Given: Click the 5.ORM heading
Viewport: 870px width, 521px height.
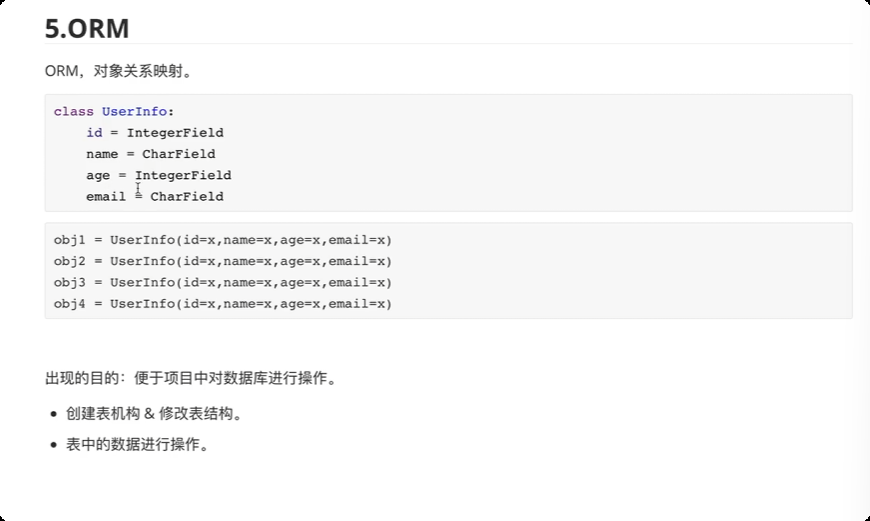Looking at the screenshot, I should pos(87,29).
